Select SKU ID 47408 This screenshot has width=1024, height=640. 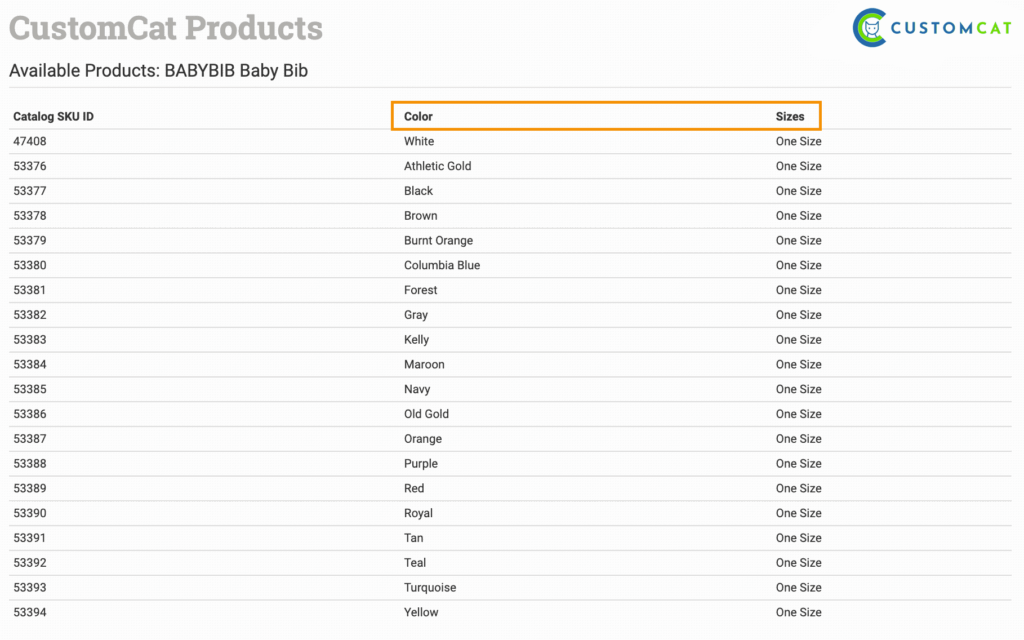click(x=30, y=141)
